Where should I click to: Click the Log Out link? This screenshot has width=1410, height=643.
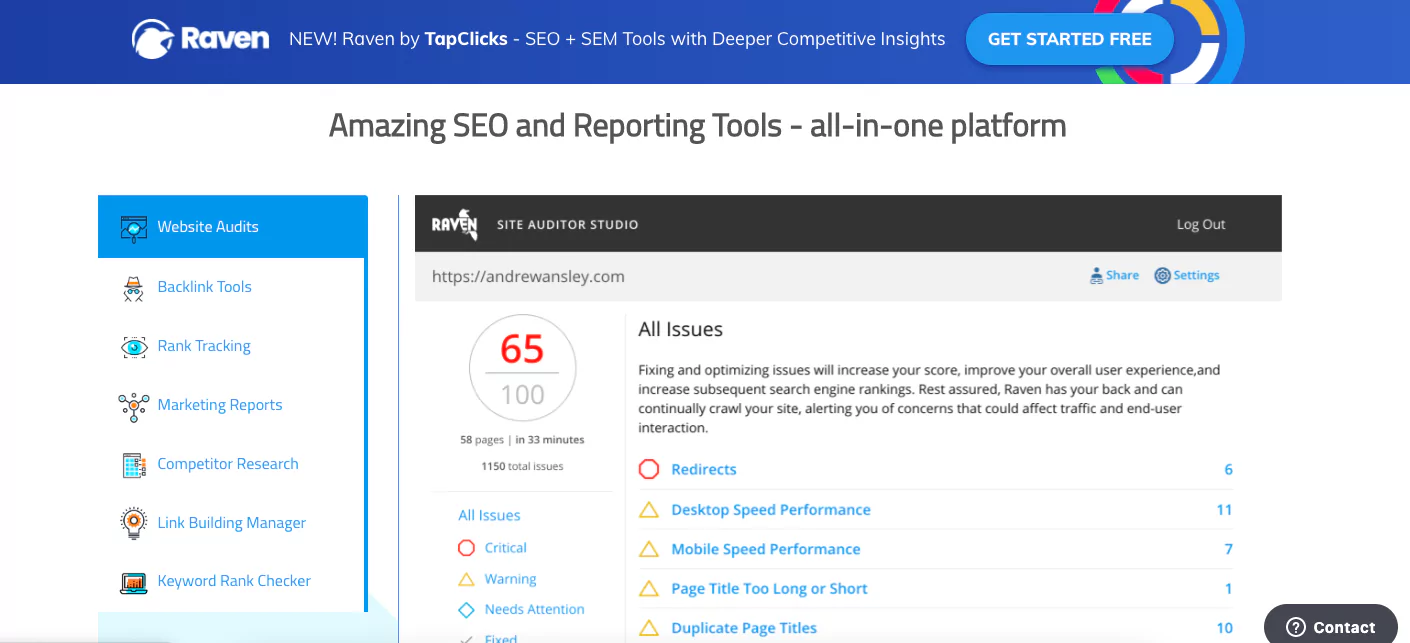click(x=1201, y=225)
